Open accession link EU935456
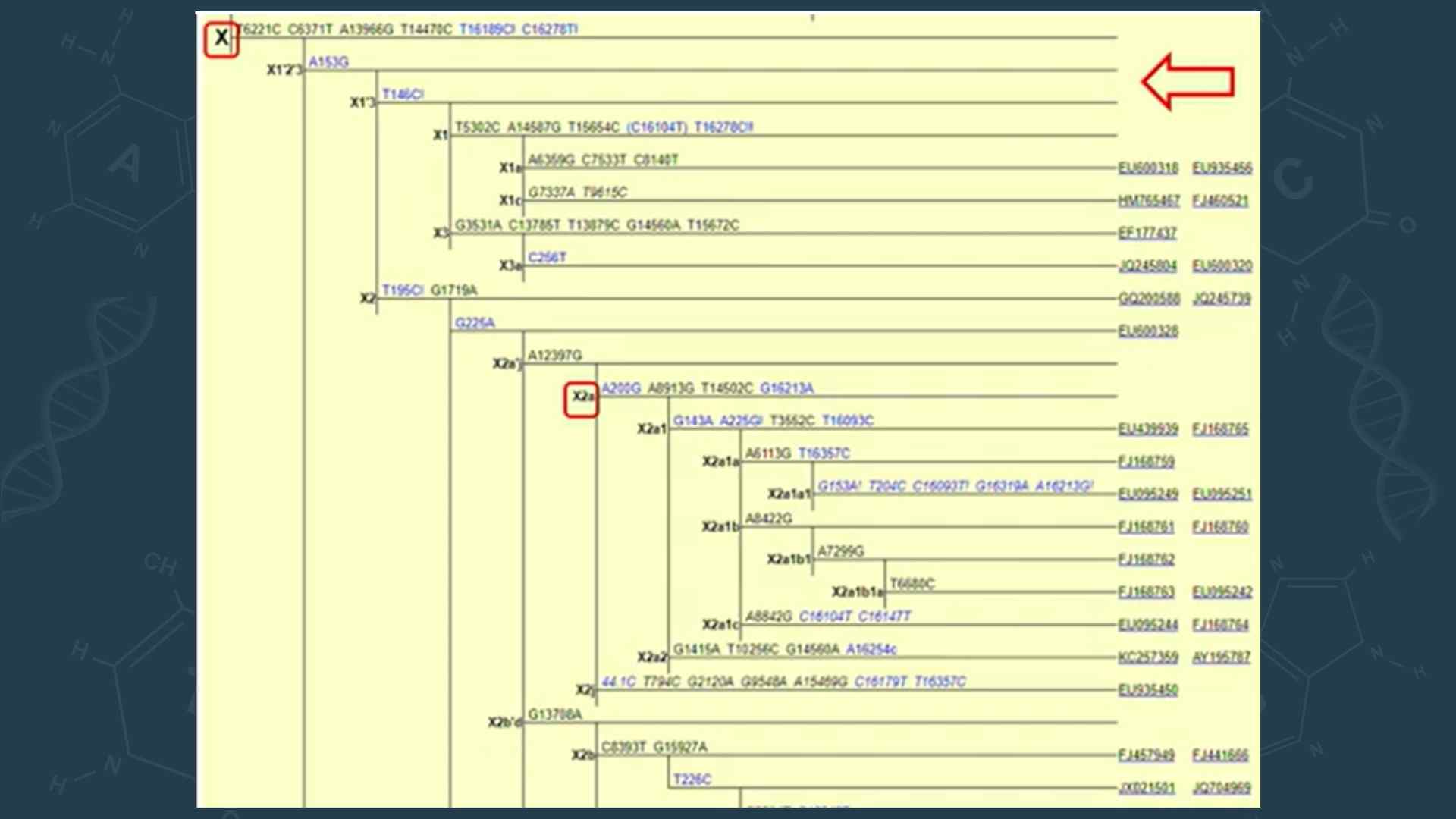Viewport: 1456px width, 819px height. 1221,168
